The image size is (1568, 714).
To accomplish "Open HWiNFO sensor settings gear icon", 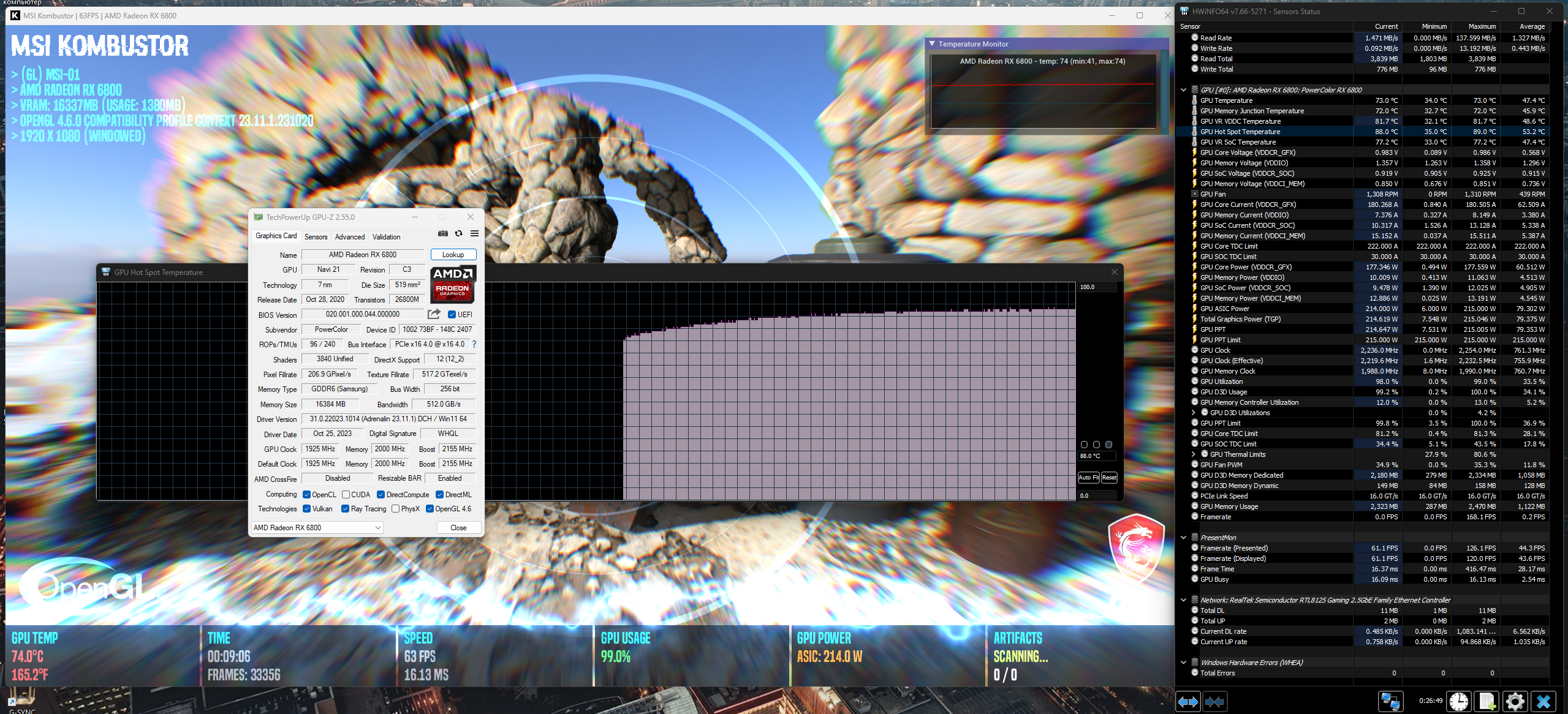I will pyautogui.click(x=1515, y=701).
